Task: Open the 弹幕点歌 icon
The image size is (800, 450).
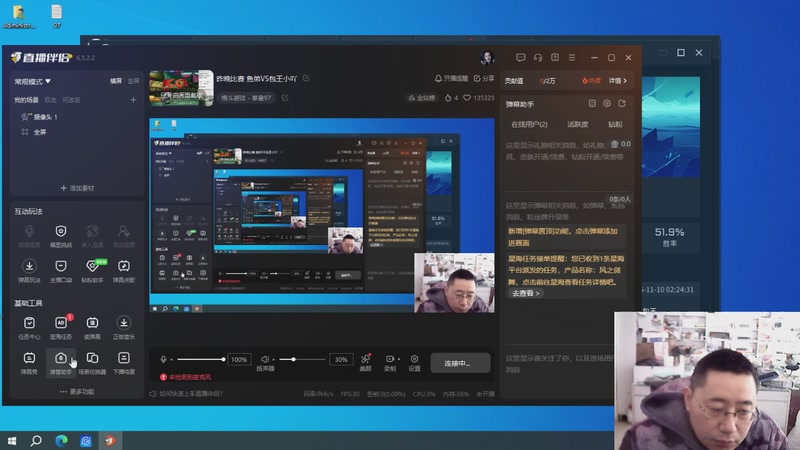Action: pyautogui.click(x=124, y=266)
